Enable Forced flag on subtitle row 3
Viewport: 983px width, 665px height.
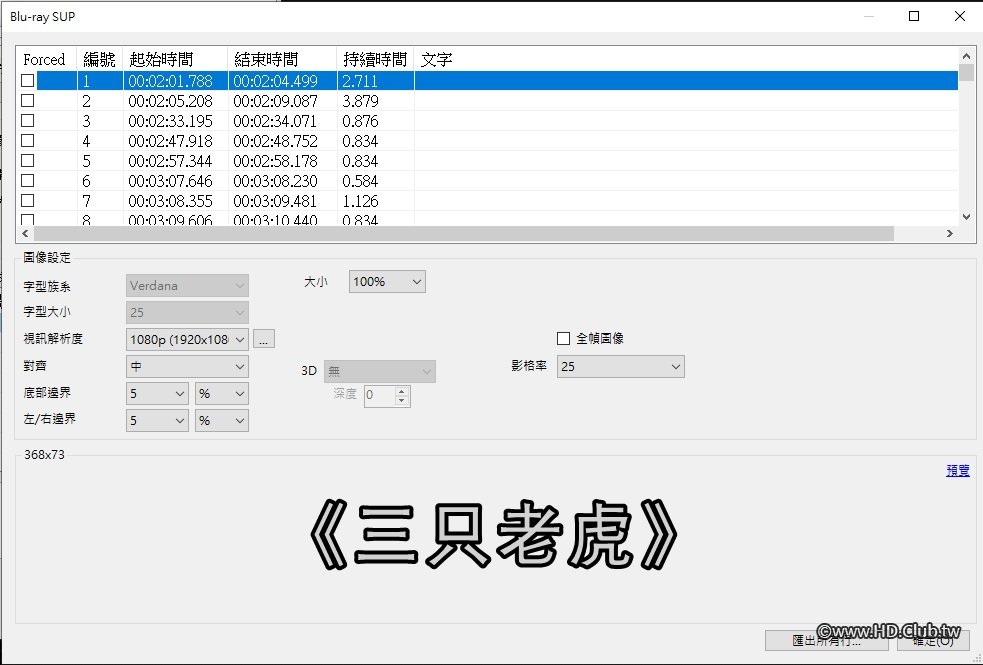[27, 120]
